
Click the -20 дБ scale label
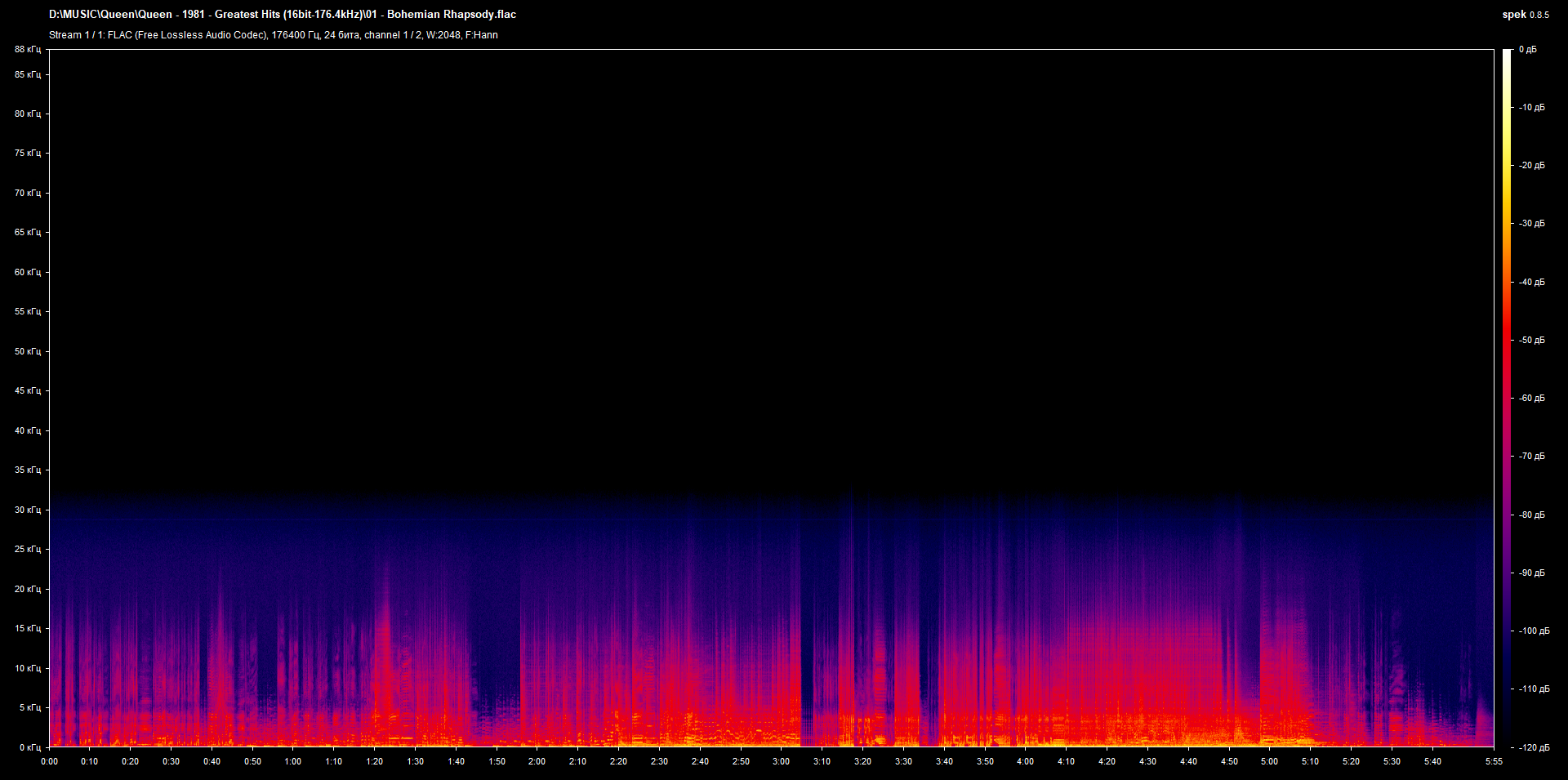click(x=1532, y=166)
